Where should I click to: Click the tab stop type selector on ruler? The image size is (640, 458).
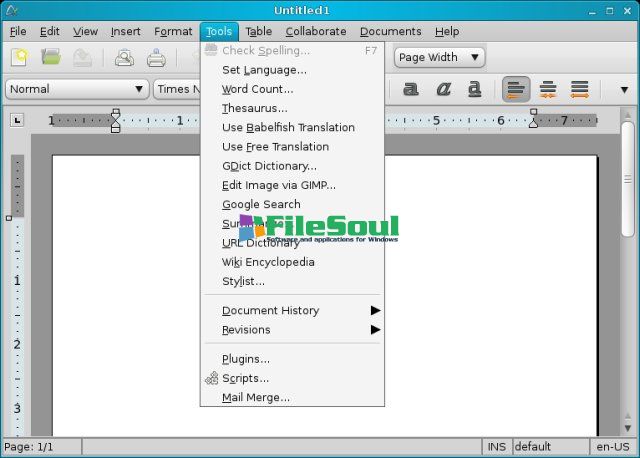pyautogui.click(x=17, y=120)
